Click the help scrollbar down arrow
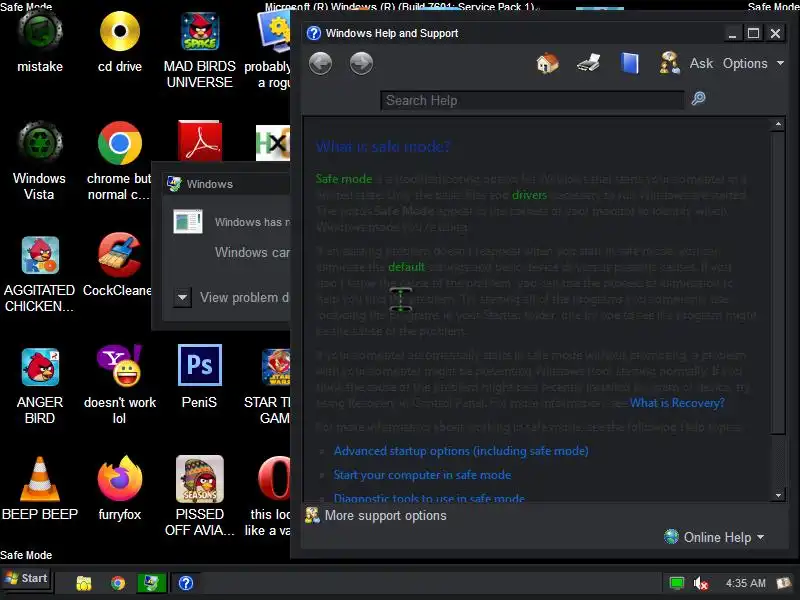800x600 pixels. coord(778,495)
